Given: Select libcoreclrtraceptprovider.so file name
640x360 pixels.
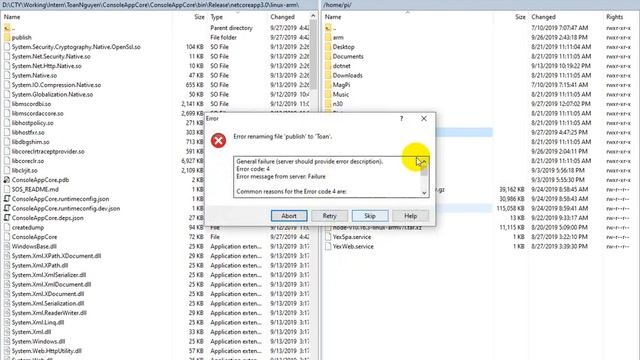Looking at the screenshot, I should click(x=48, y=151).
